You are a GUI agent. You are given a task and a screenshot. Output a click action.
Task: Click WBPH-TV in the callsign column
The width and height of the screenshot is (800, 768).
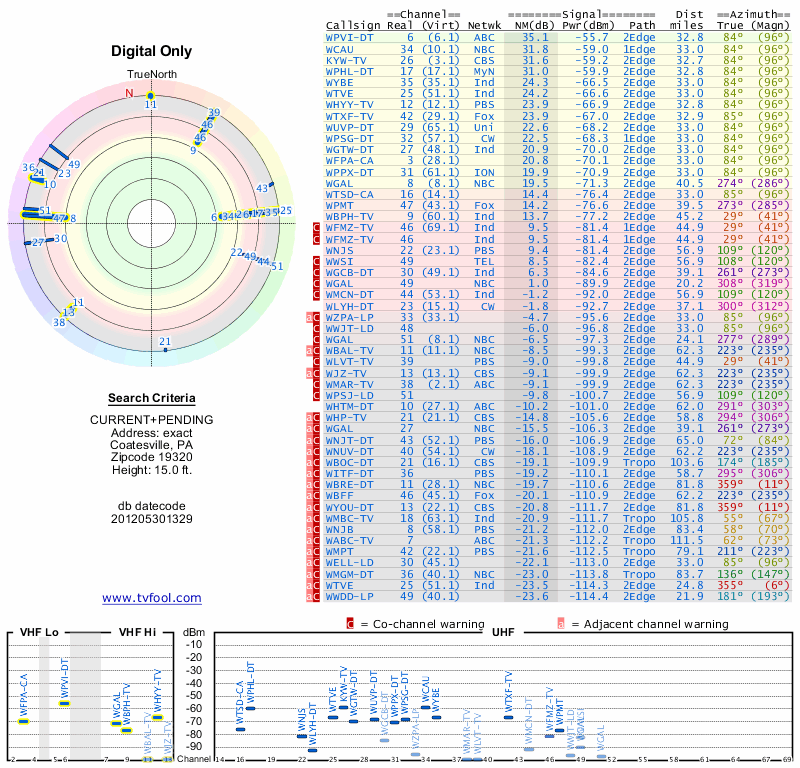tap(349, 216)
